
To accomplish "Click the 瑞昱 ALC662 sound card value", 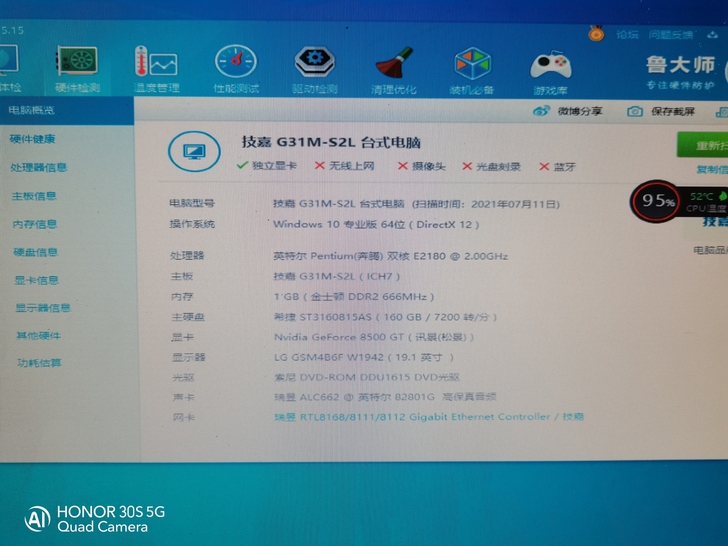I will (385, 396).
